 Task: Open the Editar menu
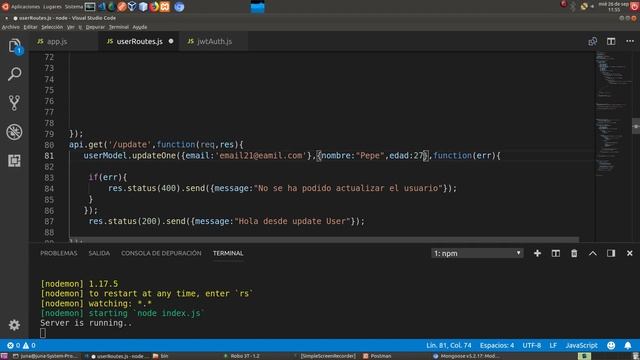tap(30, 27)
